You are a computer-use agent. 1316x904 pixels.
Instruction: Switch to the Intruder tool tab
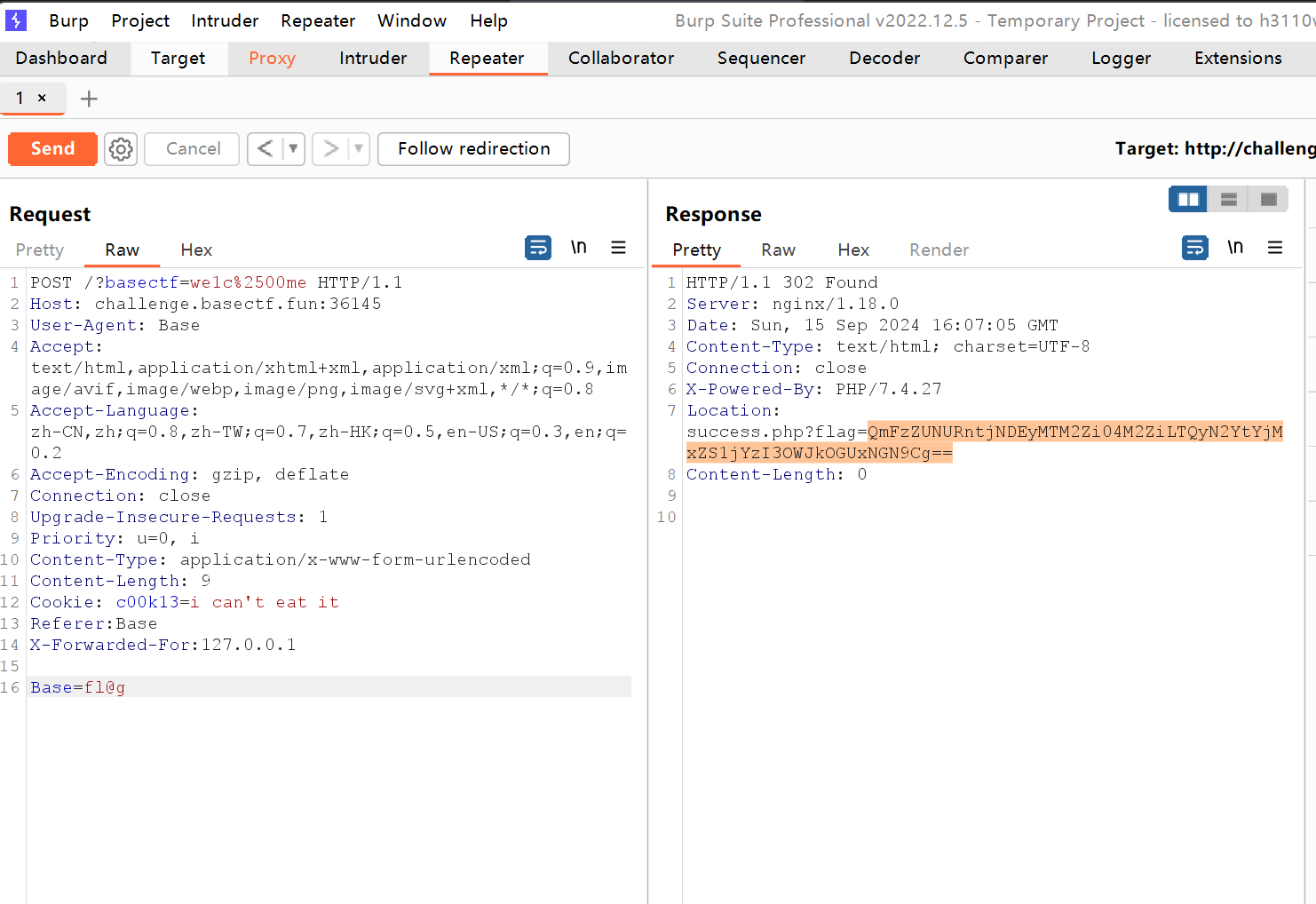(x=373, y=59)
